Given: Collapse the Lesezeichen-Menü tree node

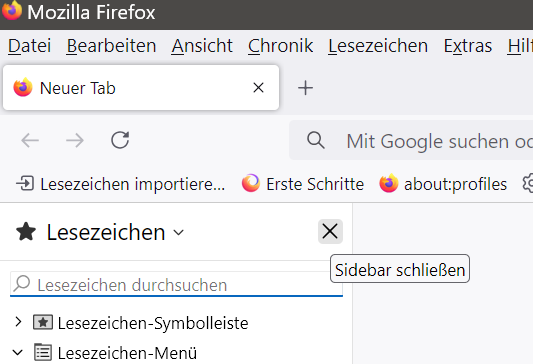Looking at the screenshot, I should tap(18, 352).
